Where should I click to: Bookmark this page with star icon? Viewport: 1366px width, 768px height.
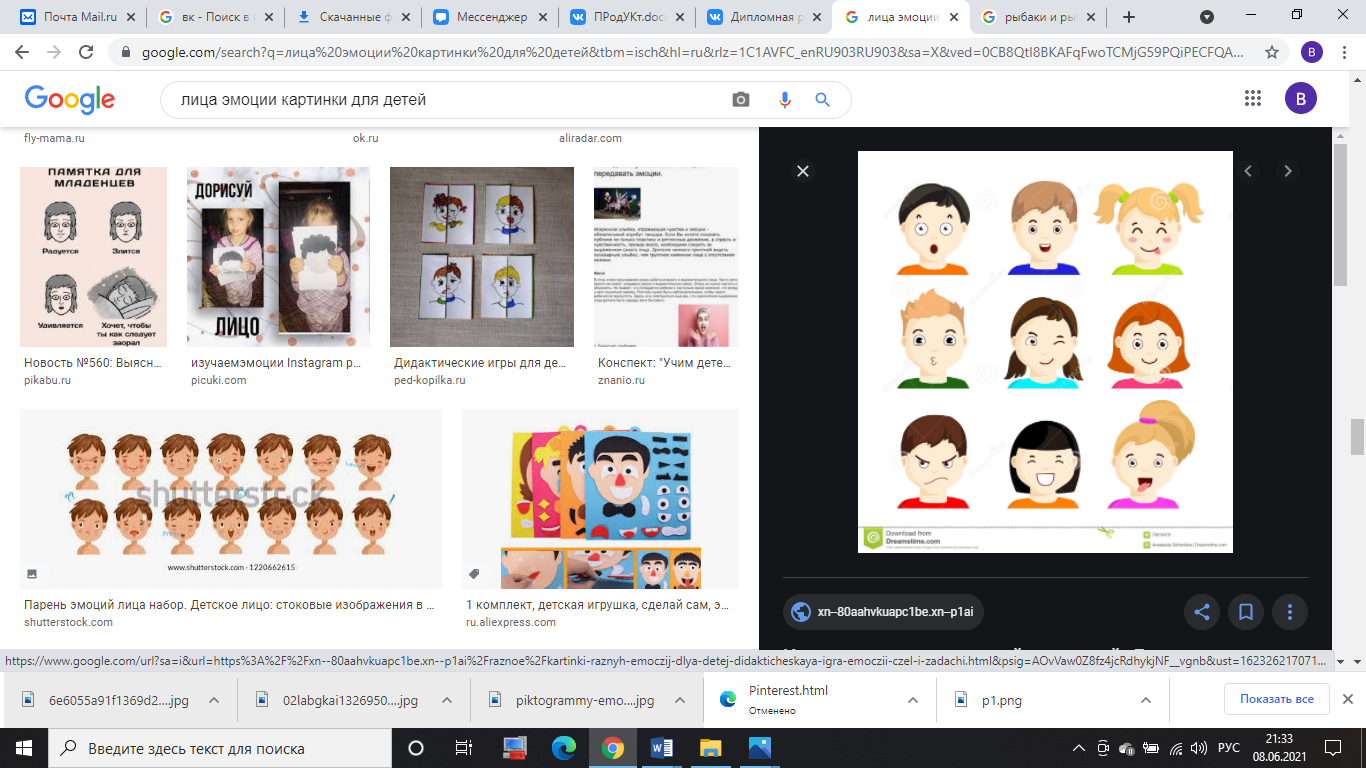[1272, 52]
